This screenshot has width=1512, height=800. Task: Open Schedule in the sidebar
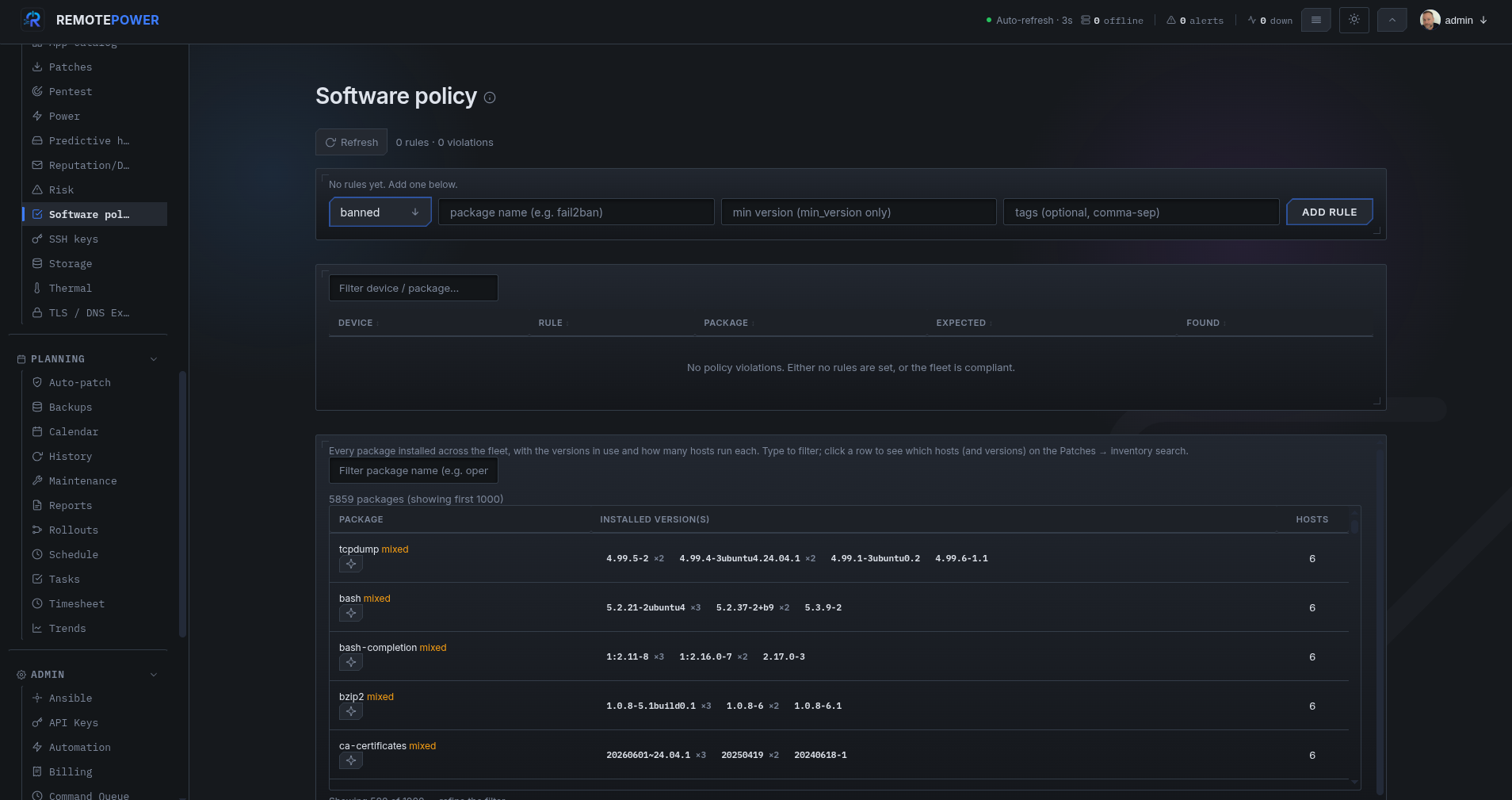(x=95, y=554)
